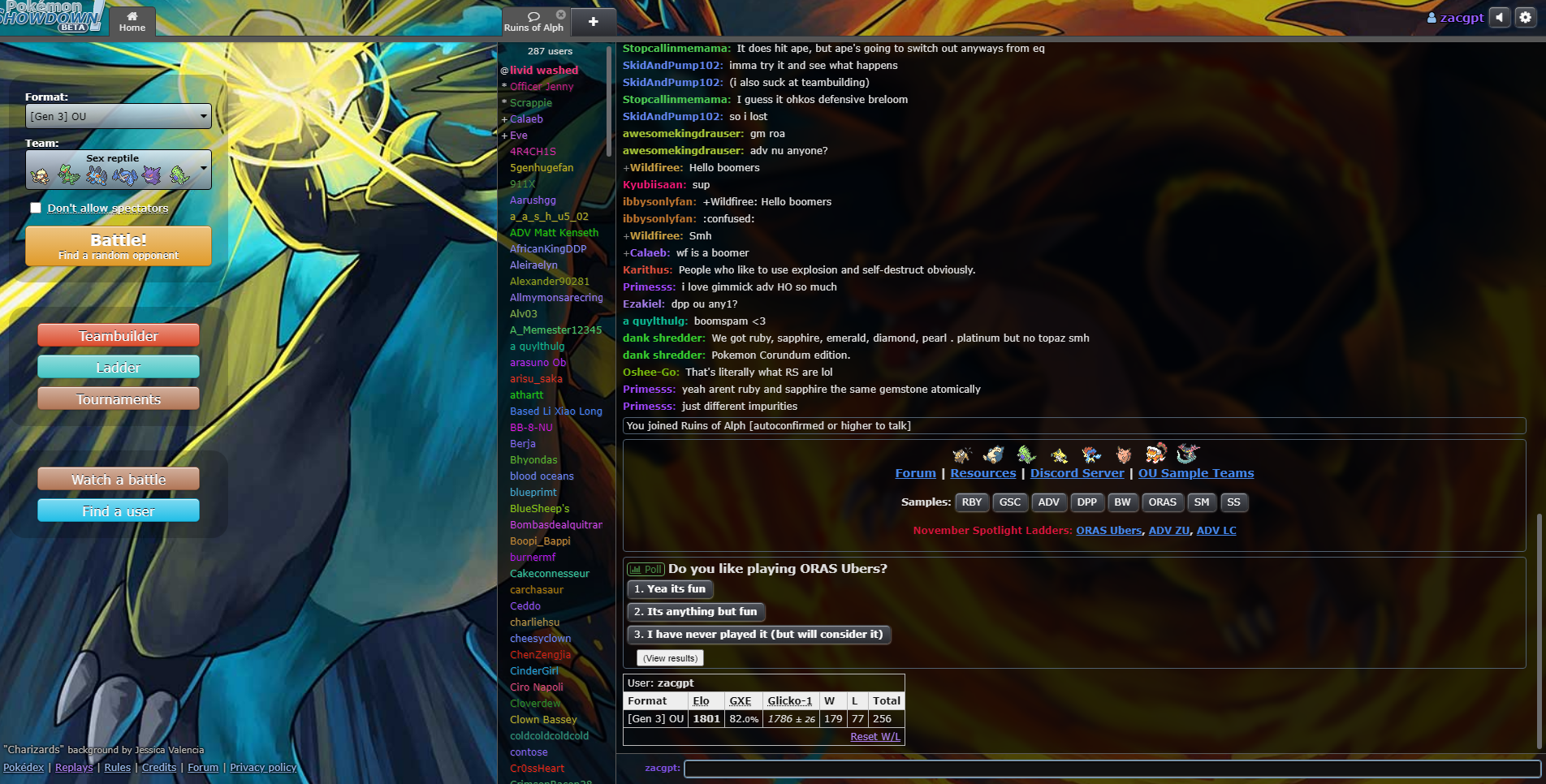The height and width of the screenshot is (784, 1546).
Task: Click the Dragapult sprite in room intro
Action: pos(1188,453)
